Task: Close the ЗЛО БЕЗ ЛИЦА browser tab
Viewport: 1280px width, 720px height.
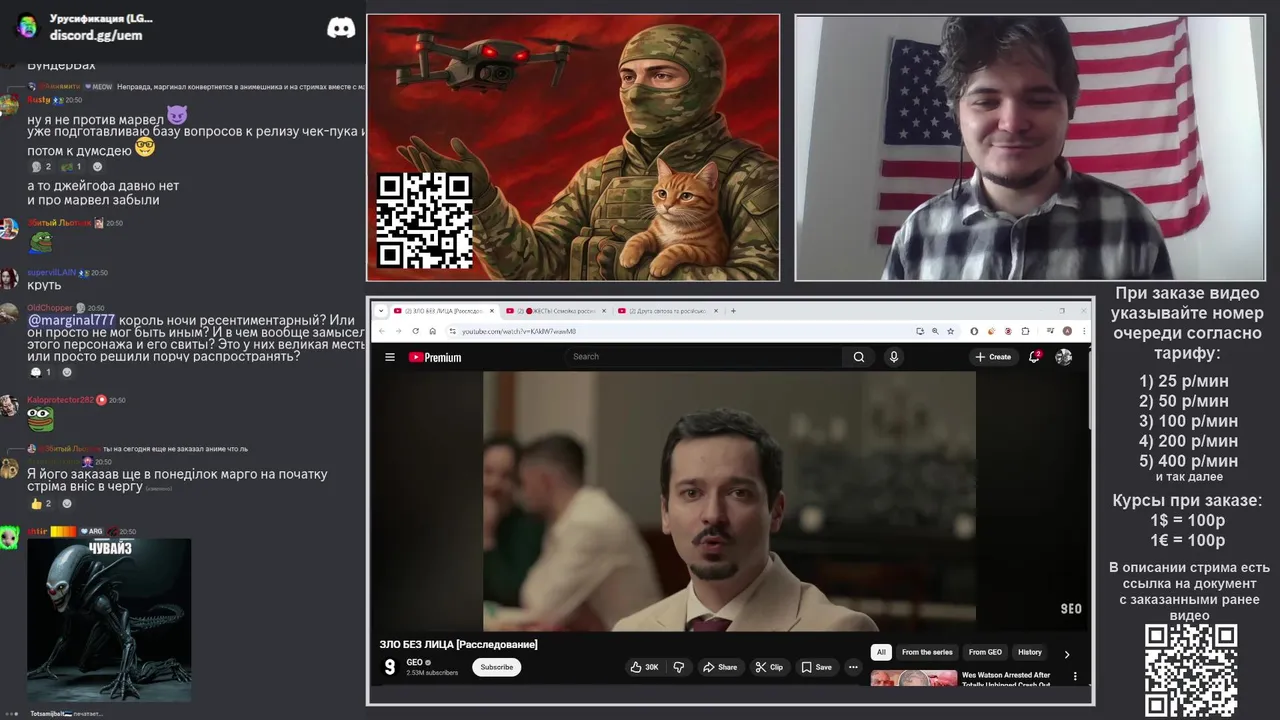Action: [x=491, y=311]
